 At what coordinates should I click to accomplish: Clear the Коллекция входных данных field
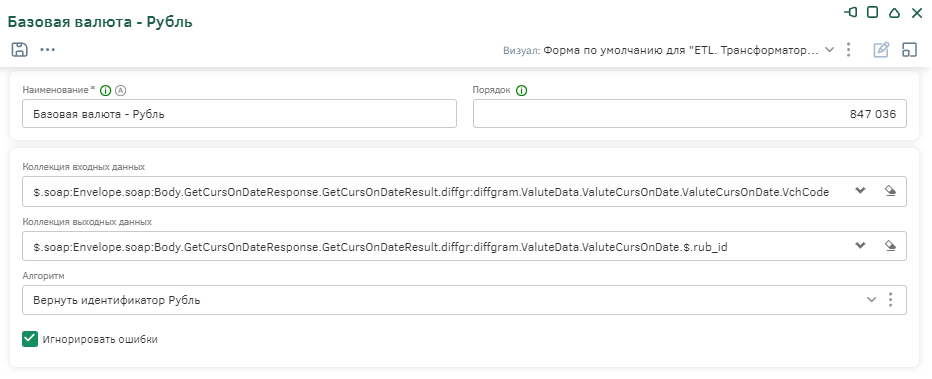pos(890,191)
